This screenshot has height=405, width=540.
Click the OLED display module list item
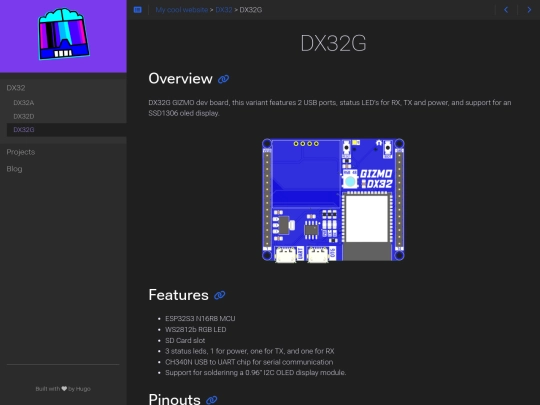256,373
